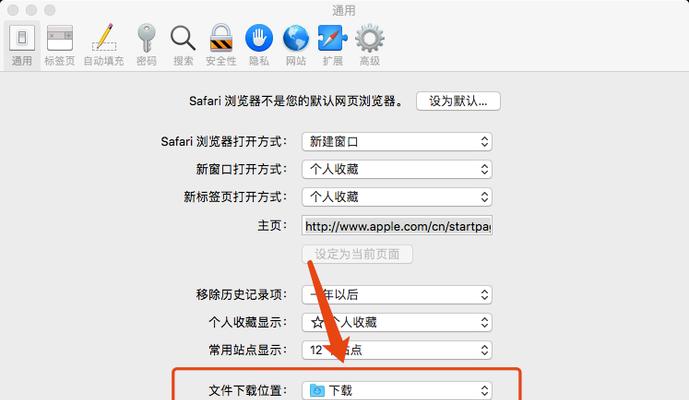Viewport: 689px width, 400px height.
Task: Open the 新窗口打开方式 dropdown
Action: point(397,169)
